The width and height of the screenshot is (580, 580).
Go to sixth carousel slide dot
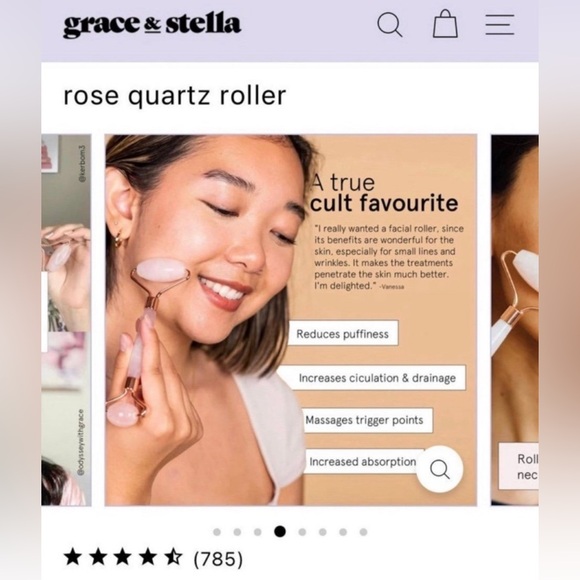323,532
